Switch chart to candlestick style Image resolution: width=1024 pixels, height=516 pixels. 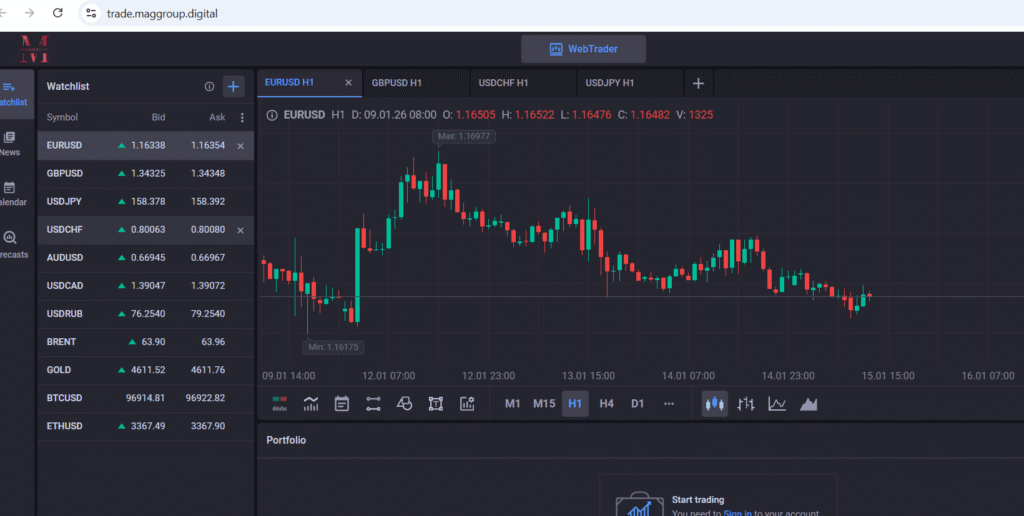tap(714, 404)
